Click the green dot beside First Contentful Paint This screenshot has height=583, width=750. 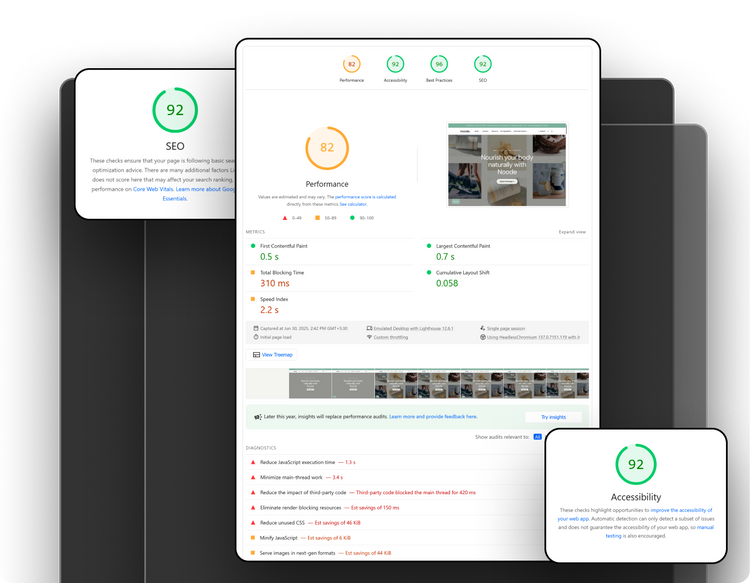pos(253,246)
